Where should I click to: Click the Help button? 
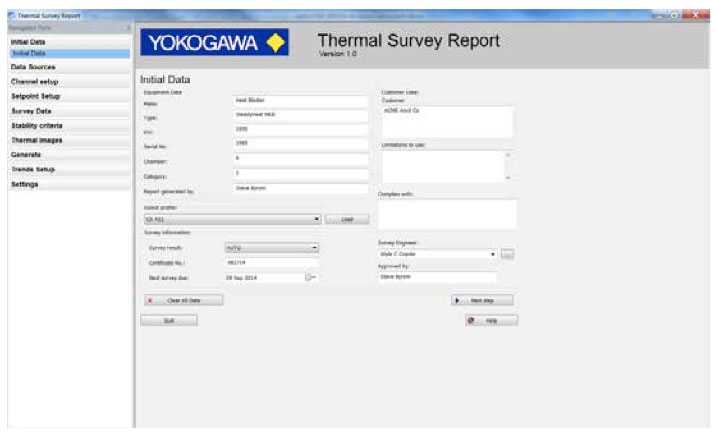point(492,321)
